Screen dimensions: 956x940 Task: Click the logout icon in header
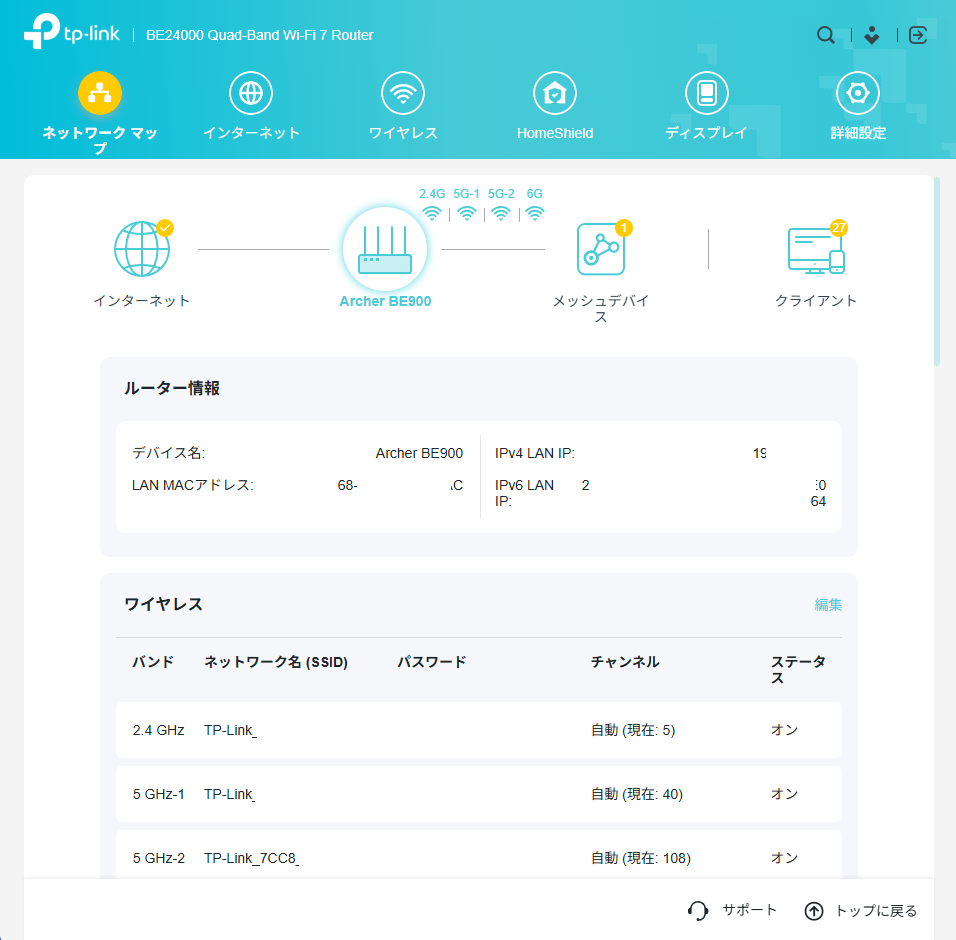tap(918, 35)
